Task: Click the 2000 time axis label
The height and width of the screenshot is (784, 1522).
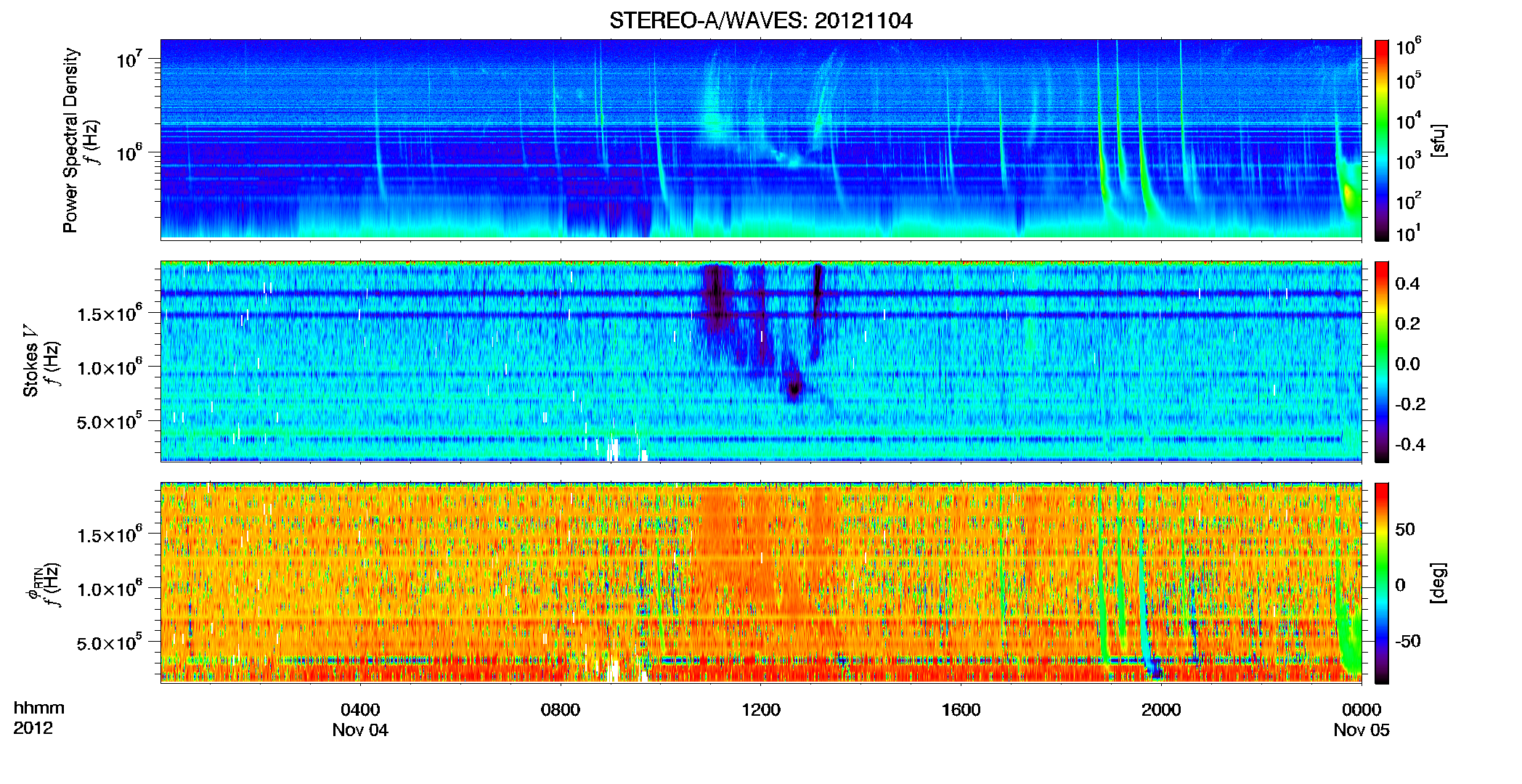Action: (1161, 710)
